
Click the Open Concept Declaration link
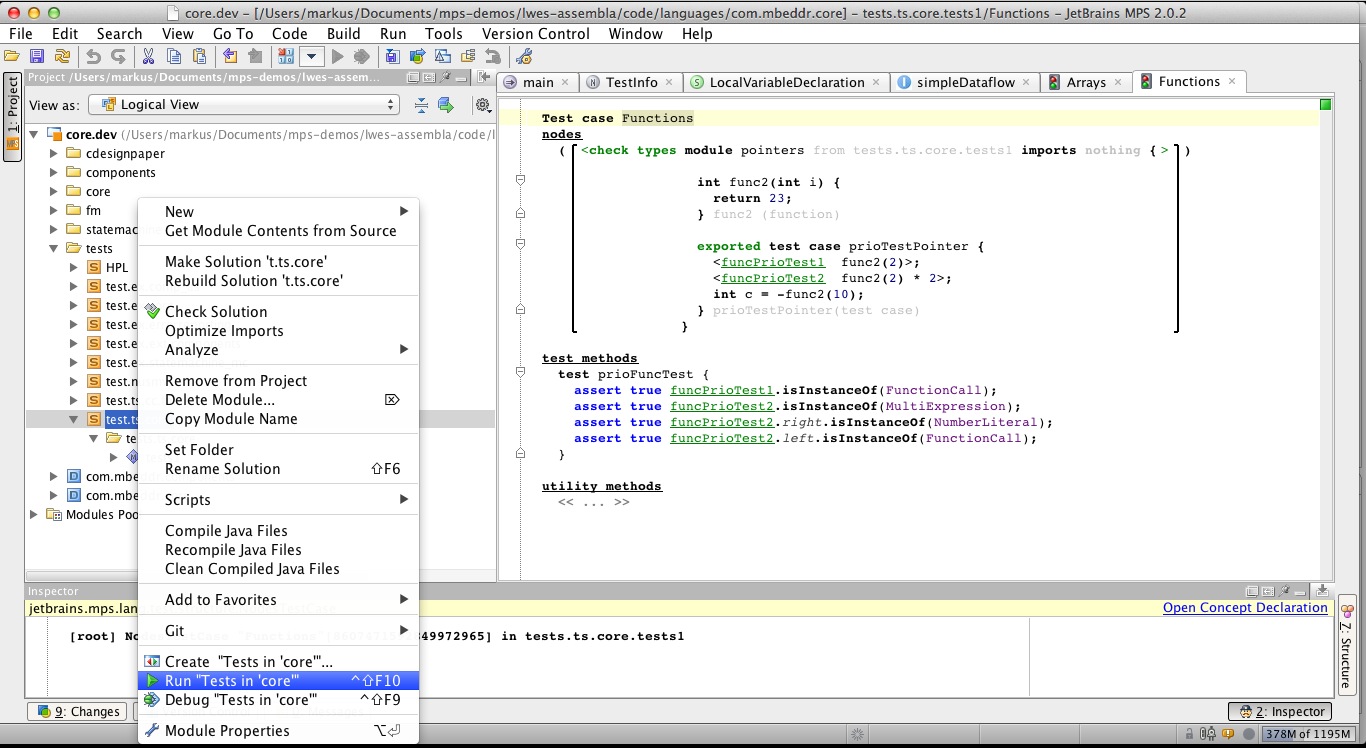(1245, 608)
